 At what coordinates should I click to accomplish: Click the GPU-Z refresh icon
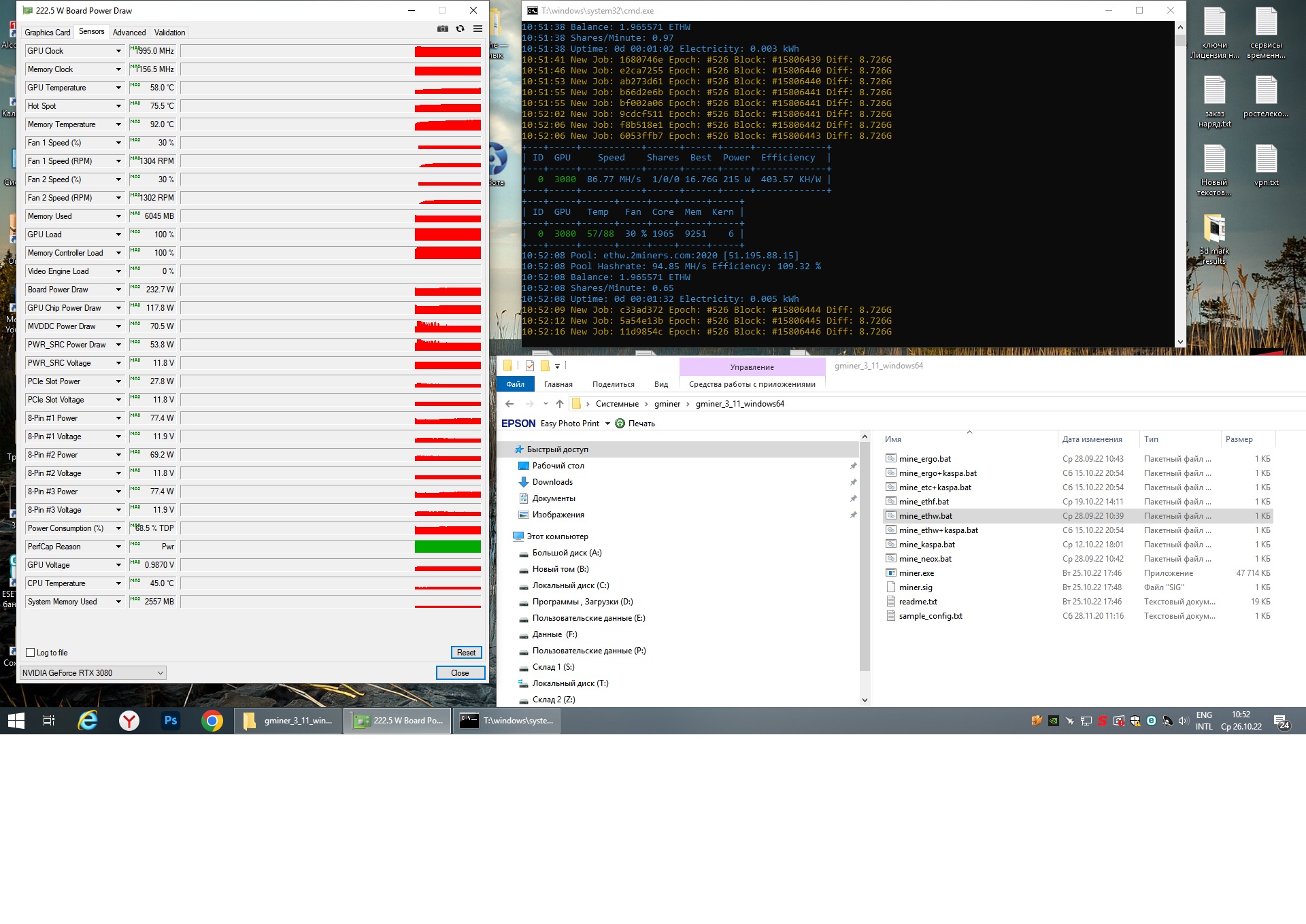(461, 29)
